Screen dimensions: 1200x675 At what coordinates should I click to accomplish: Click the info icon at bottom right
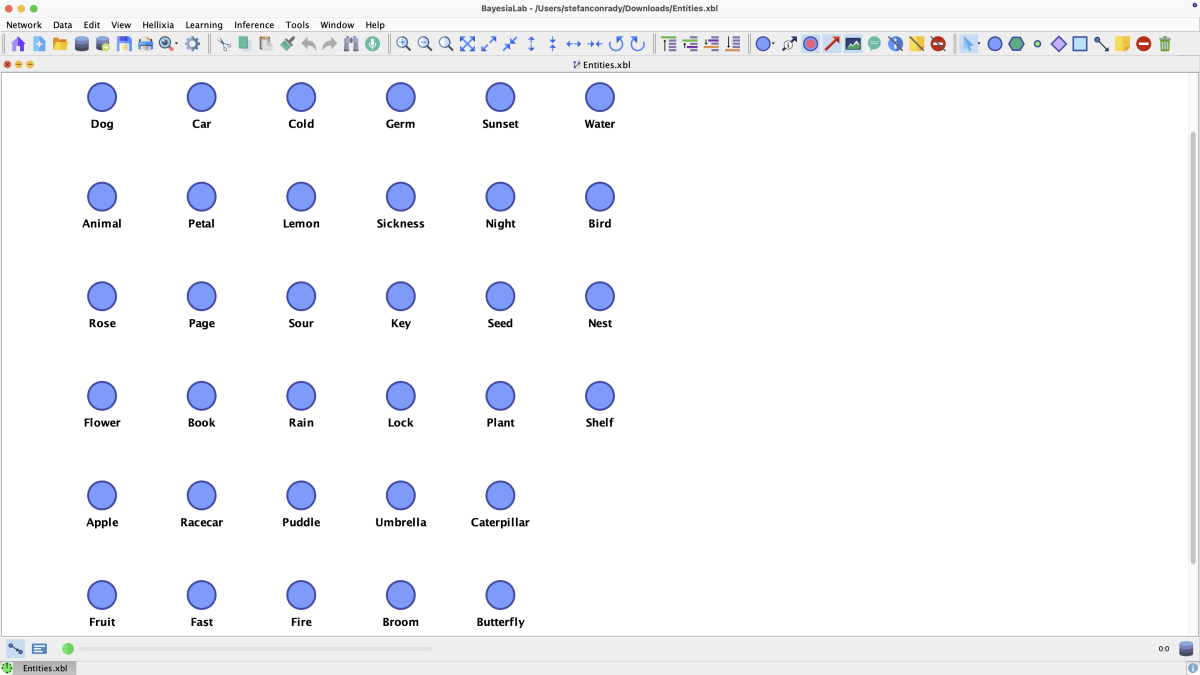[1193, 668]
